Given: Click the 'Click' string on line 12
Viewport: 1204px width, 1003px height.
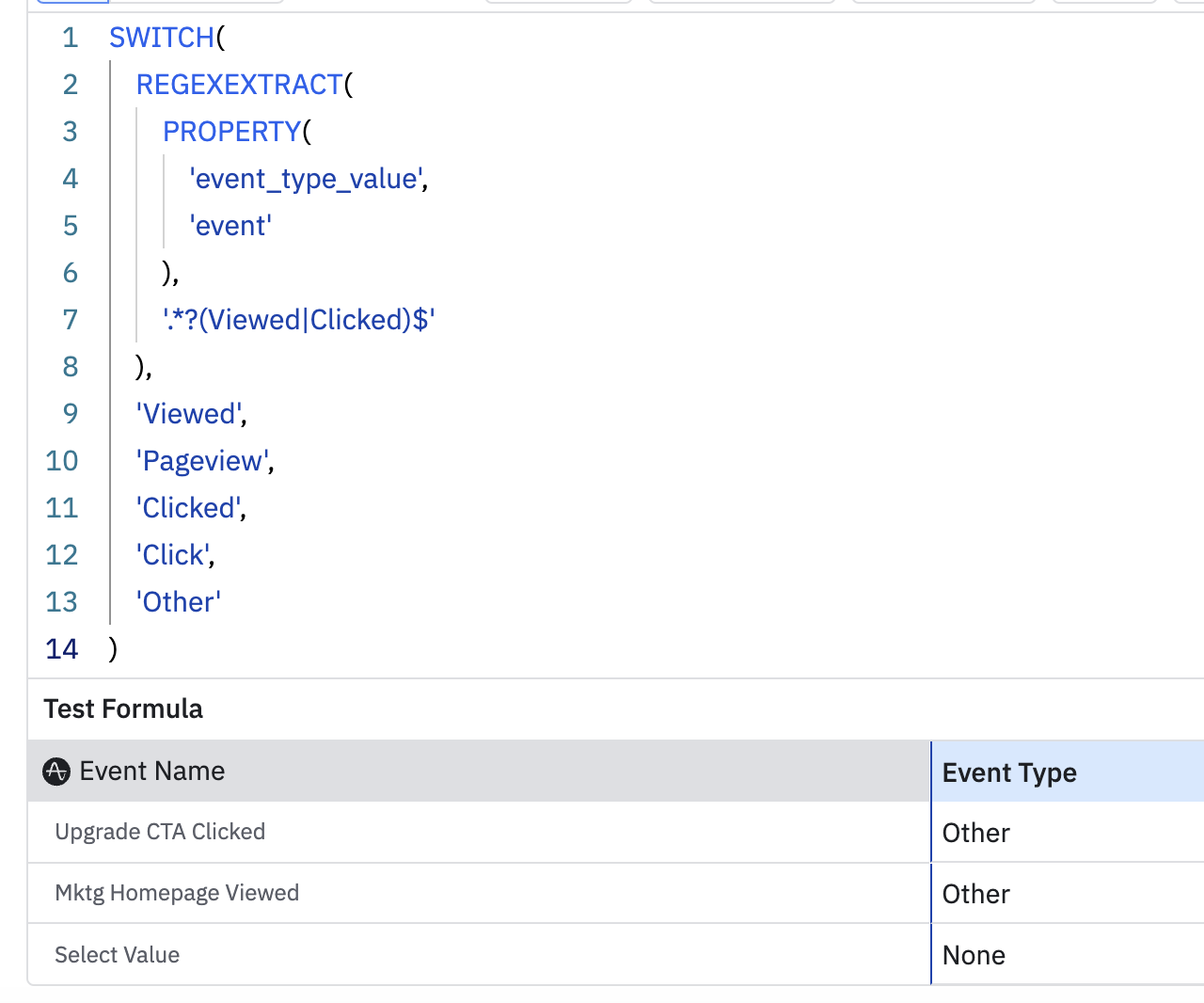Looking at the screenshot, I should tap(173, 555).
